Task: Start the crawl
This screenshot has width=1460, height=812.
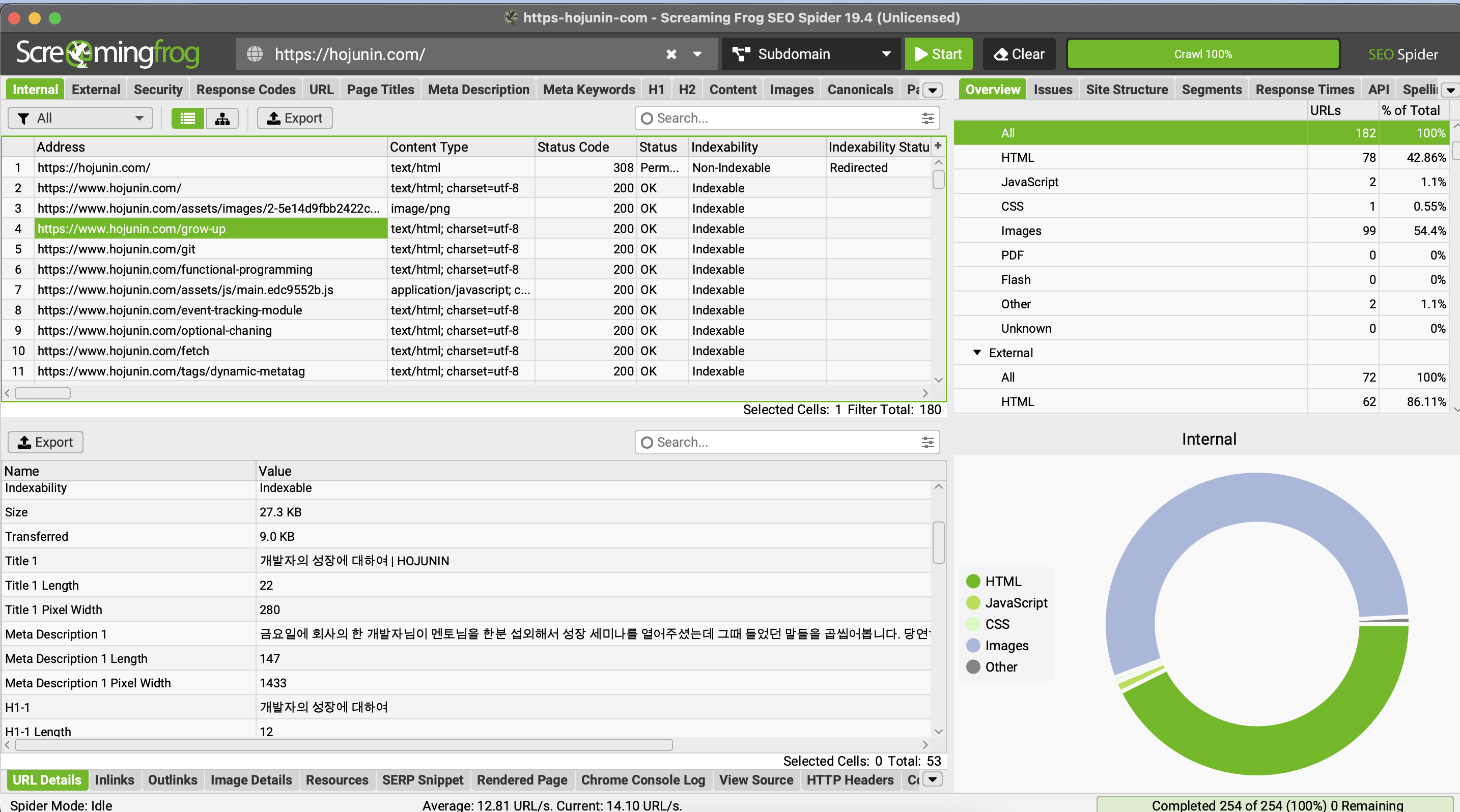Action: [939, 54]
